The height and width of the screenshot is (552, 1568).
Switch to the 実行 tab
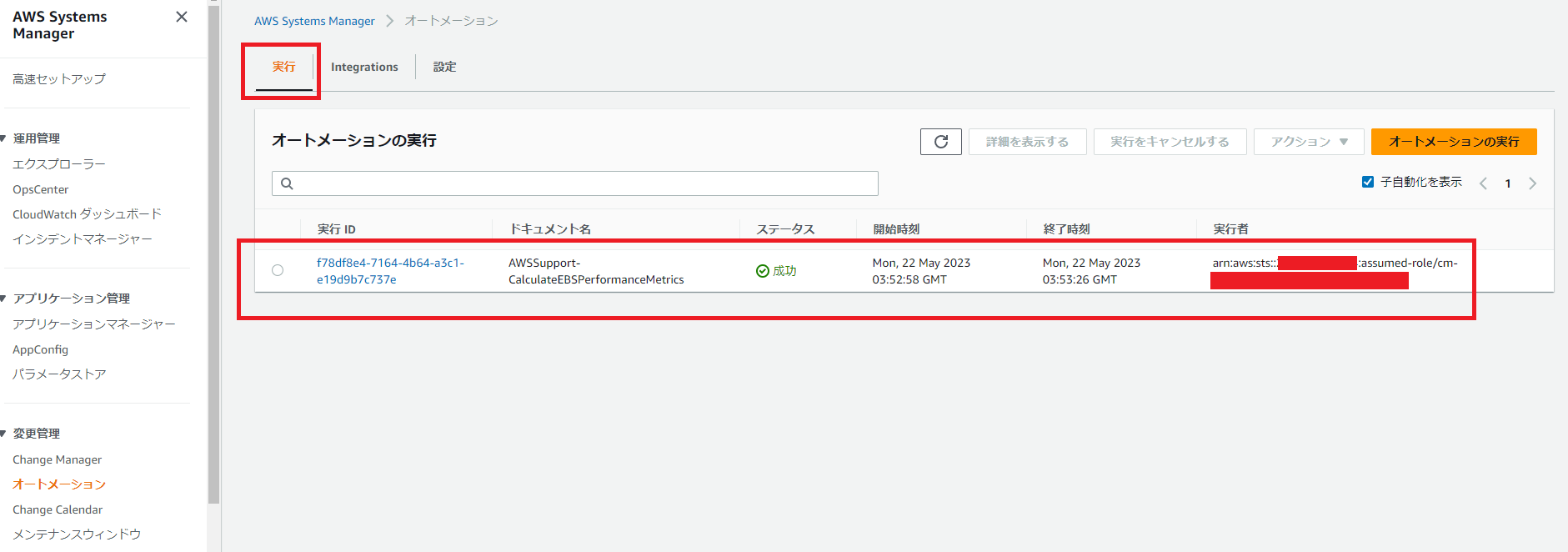(x=283, y=67)
